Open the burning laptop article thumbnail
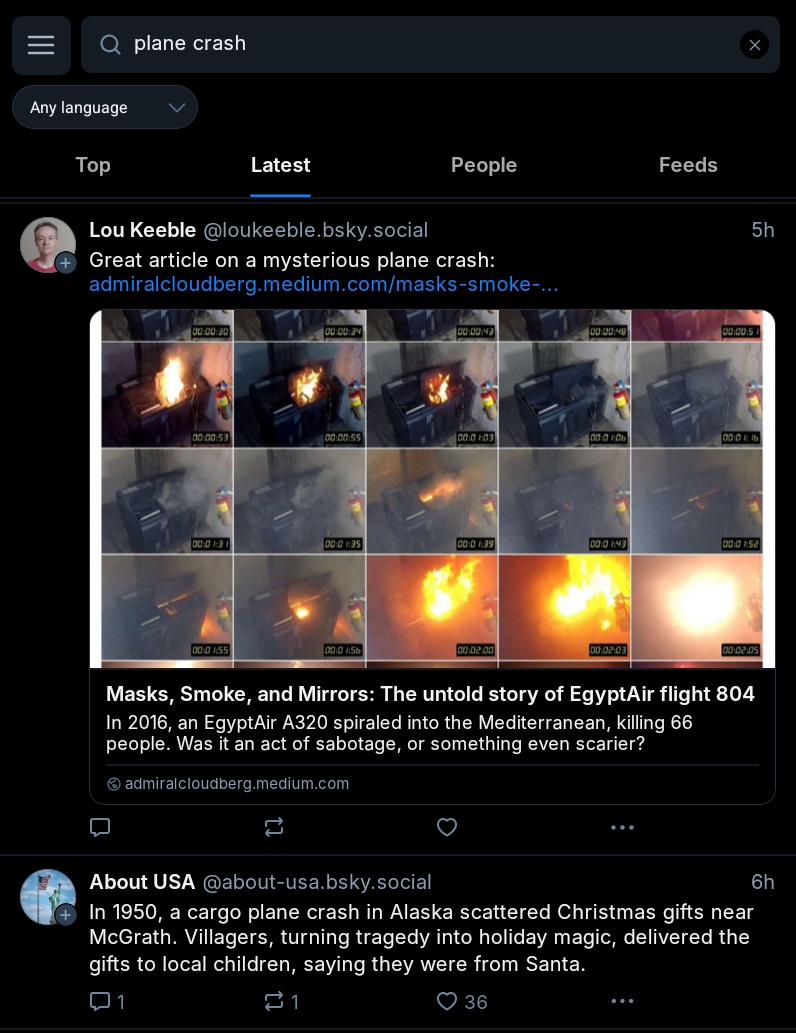The height and width of the screenshot is (1033, 796). click(x=432, y=488)
